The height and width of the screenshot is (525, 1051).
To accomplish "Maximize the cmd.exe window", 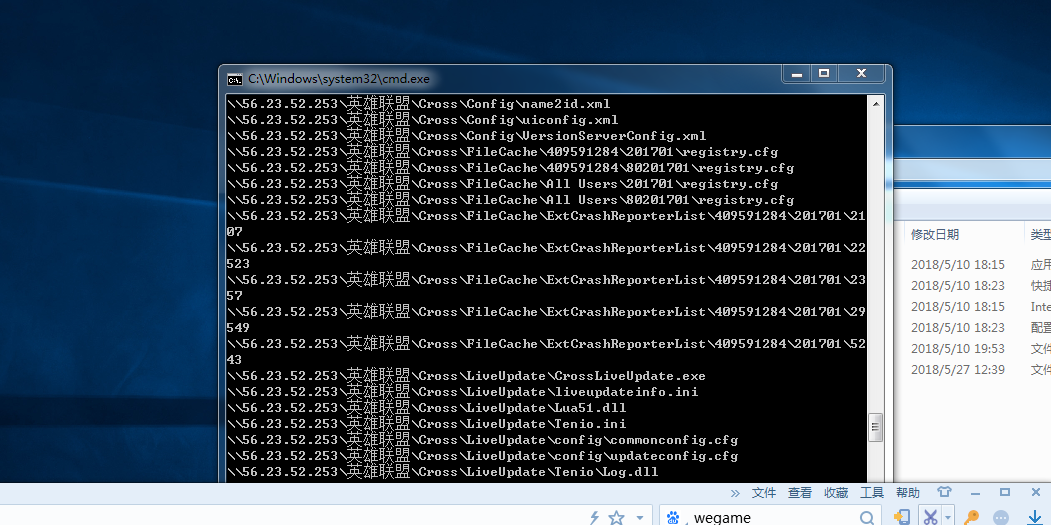I will [x=824, y=74].
